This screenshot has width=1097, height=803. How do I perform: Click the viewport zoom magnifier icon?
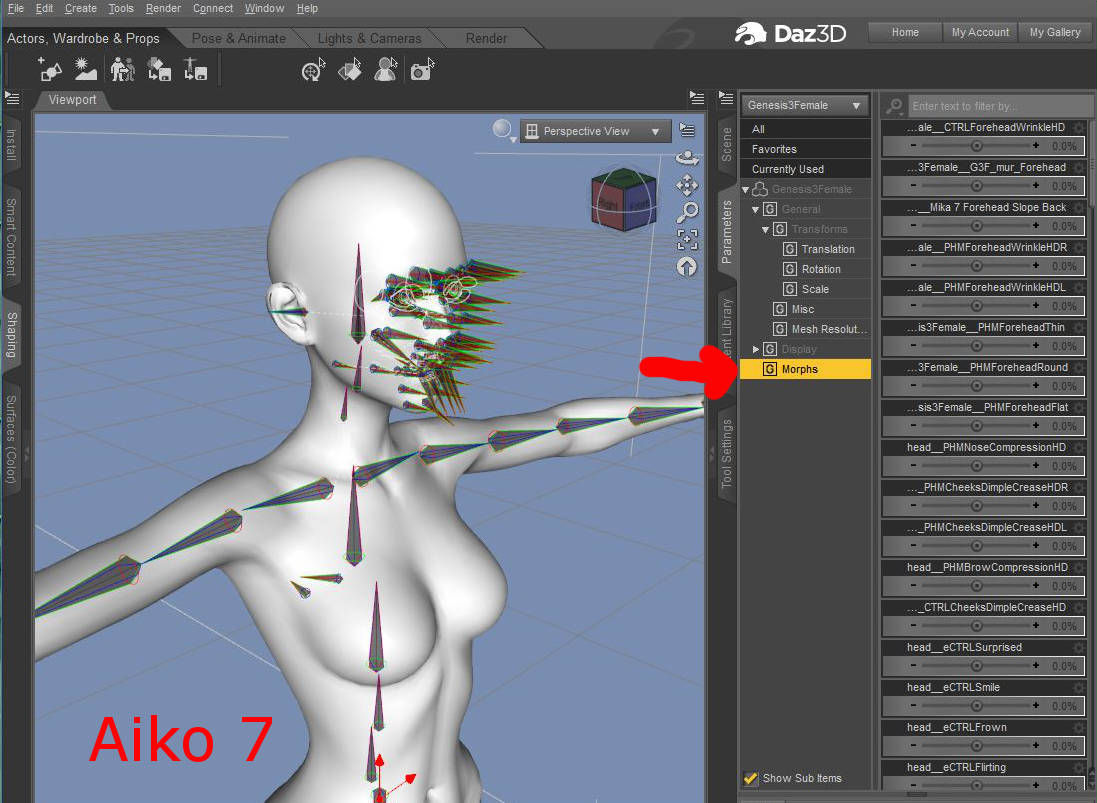pos(687,212)
